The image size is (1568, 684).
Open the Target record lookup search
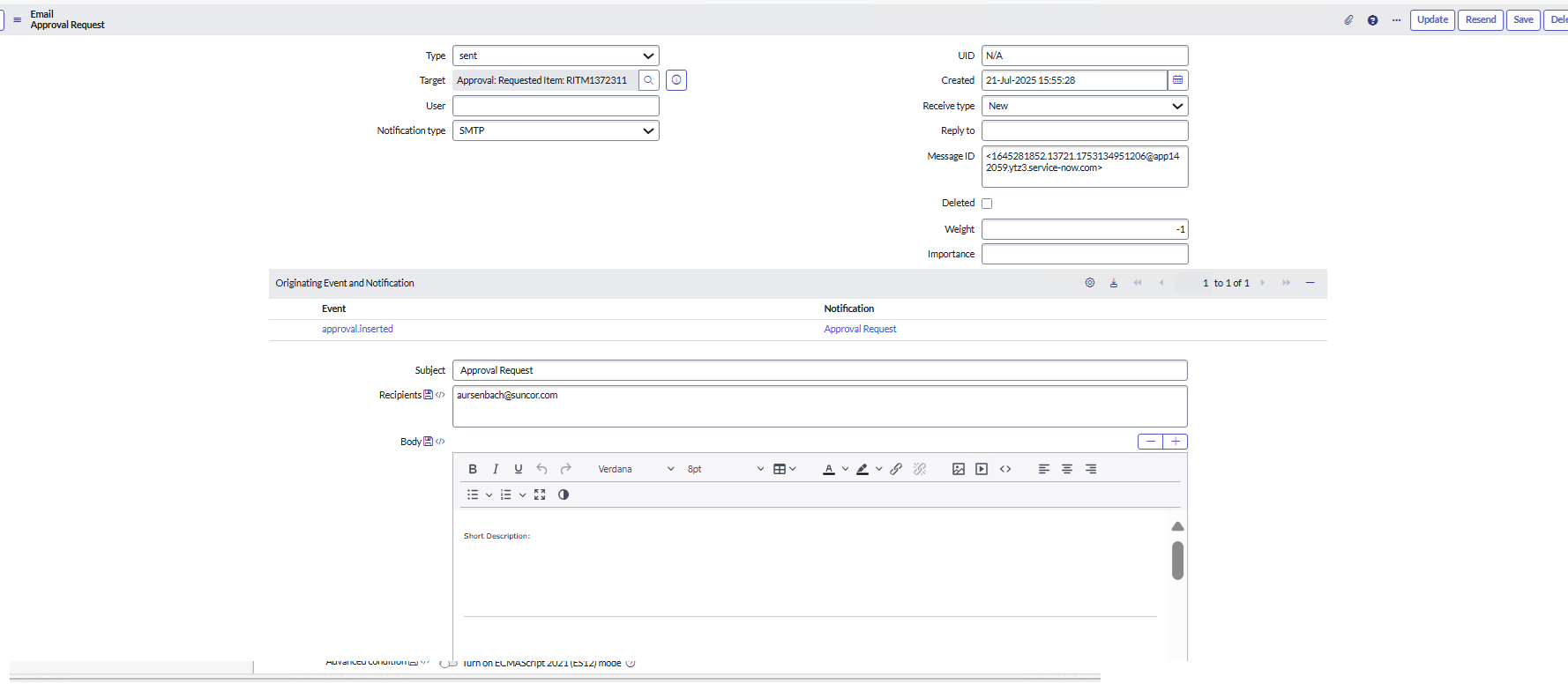(x=648, y=80)
